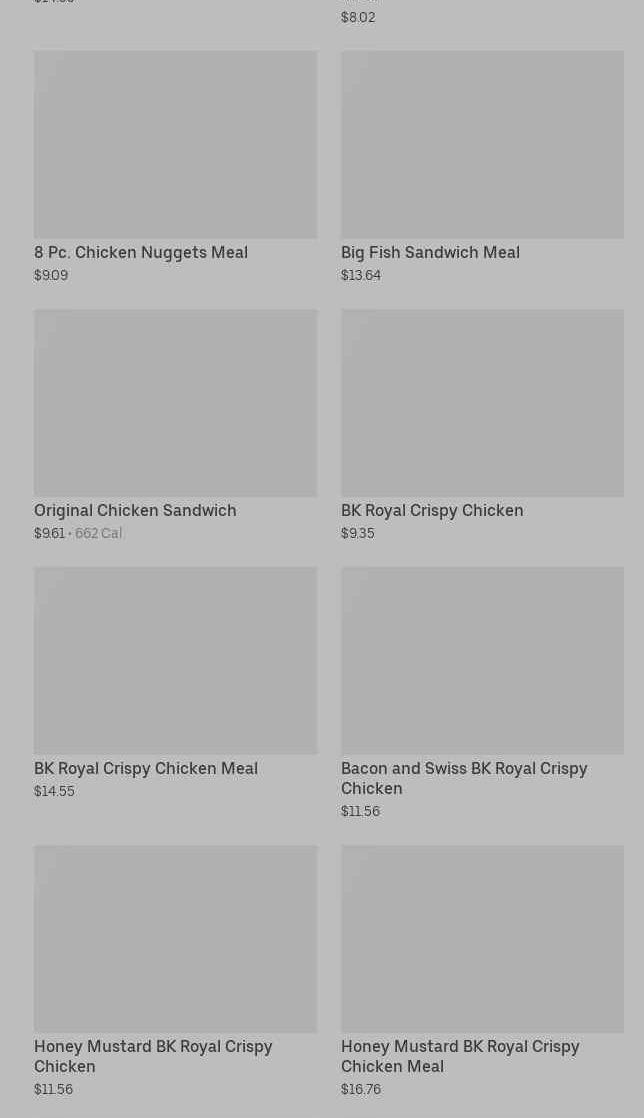Tap the Original Chicken Sandwich image placeholder
The width and height of the screenshot is (644, 1118).
(x=175, y=403)
